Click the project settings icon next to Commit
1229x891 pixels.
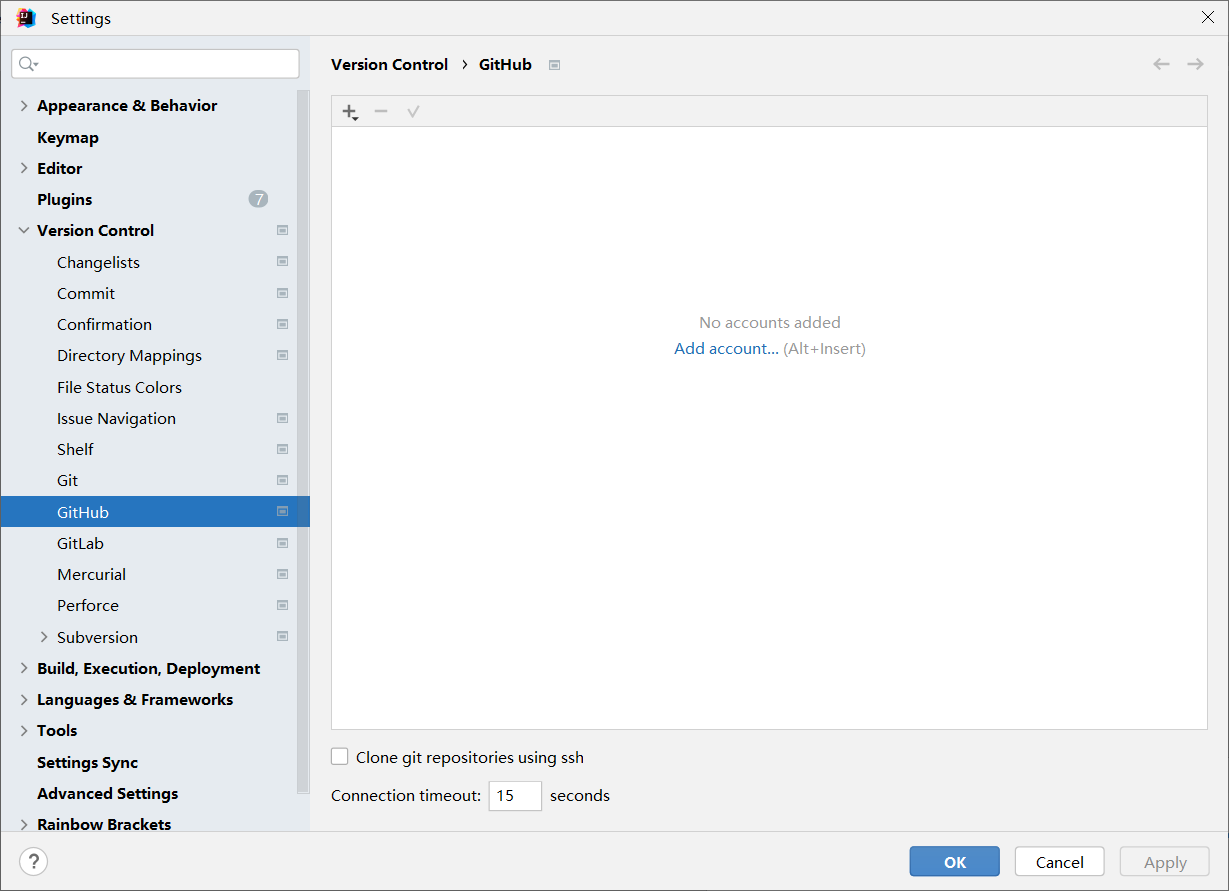[x=282, y=293]
